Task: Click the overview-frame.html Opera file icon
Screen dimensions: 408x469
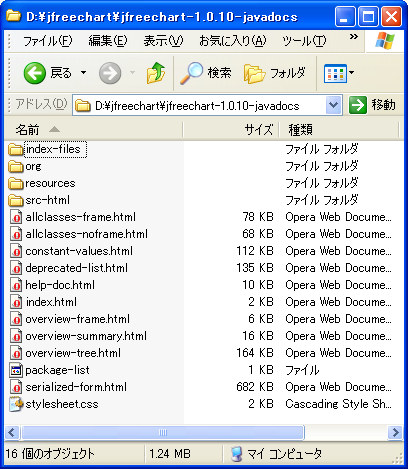Action: point(16,319)
